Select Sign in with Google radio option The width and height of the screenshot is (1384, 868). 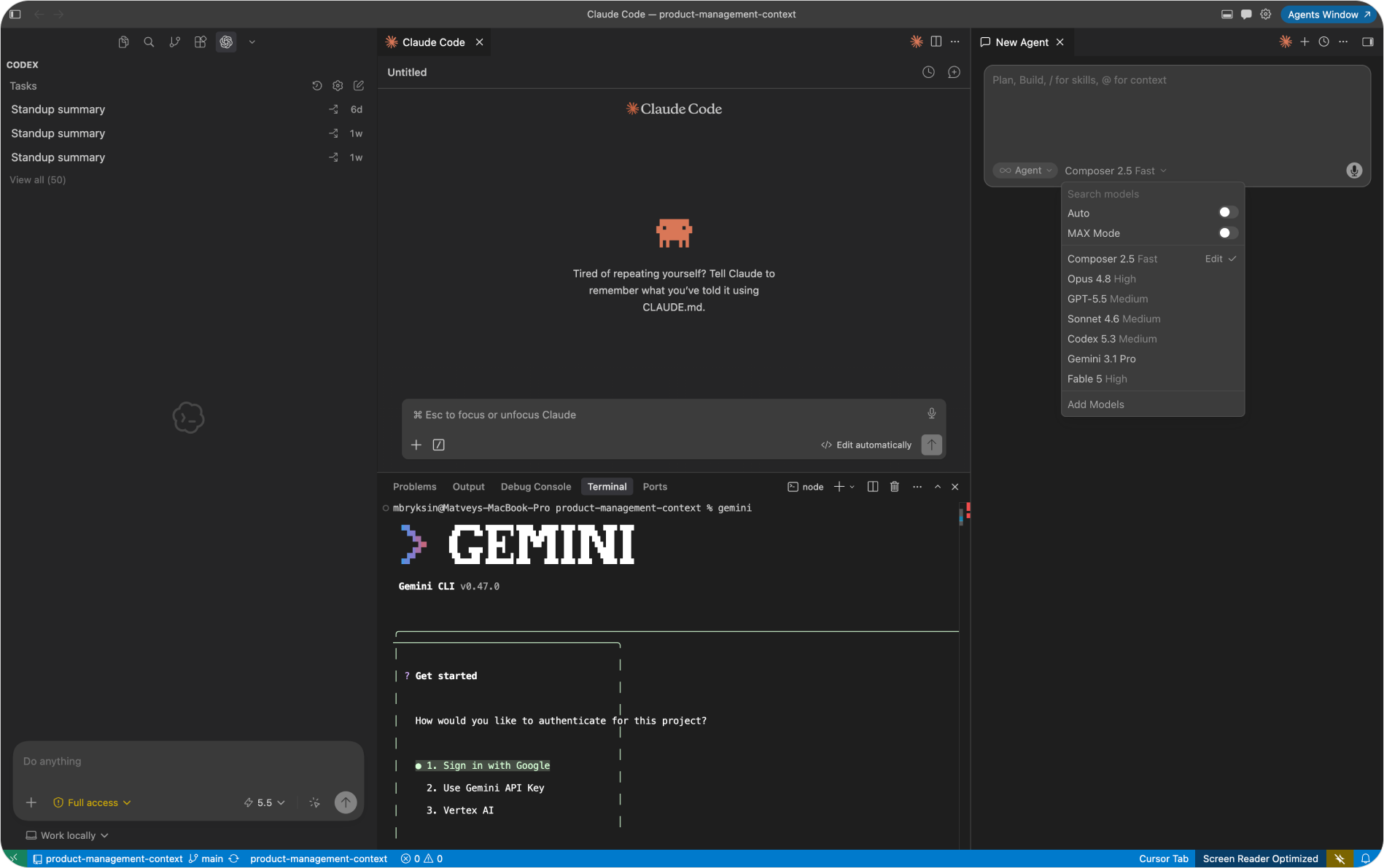click(x=483, y=765)
